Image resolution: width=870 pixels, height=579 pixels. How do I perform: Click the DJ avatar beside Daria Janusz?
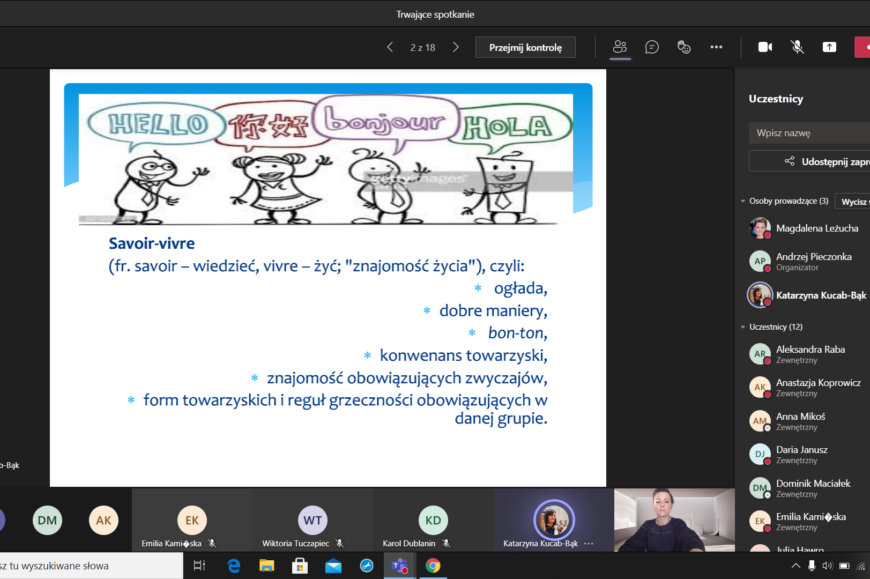[x=760, y=454]
